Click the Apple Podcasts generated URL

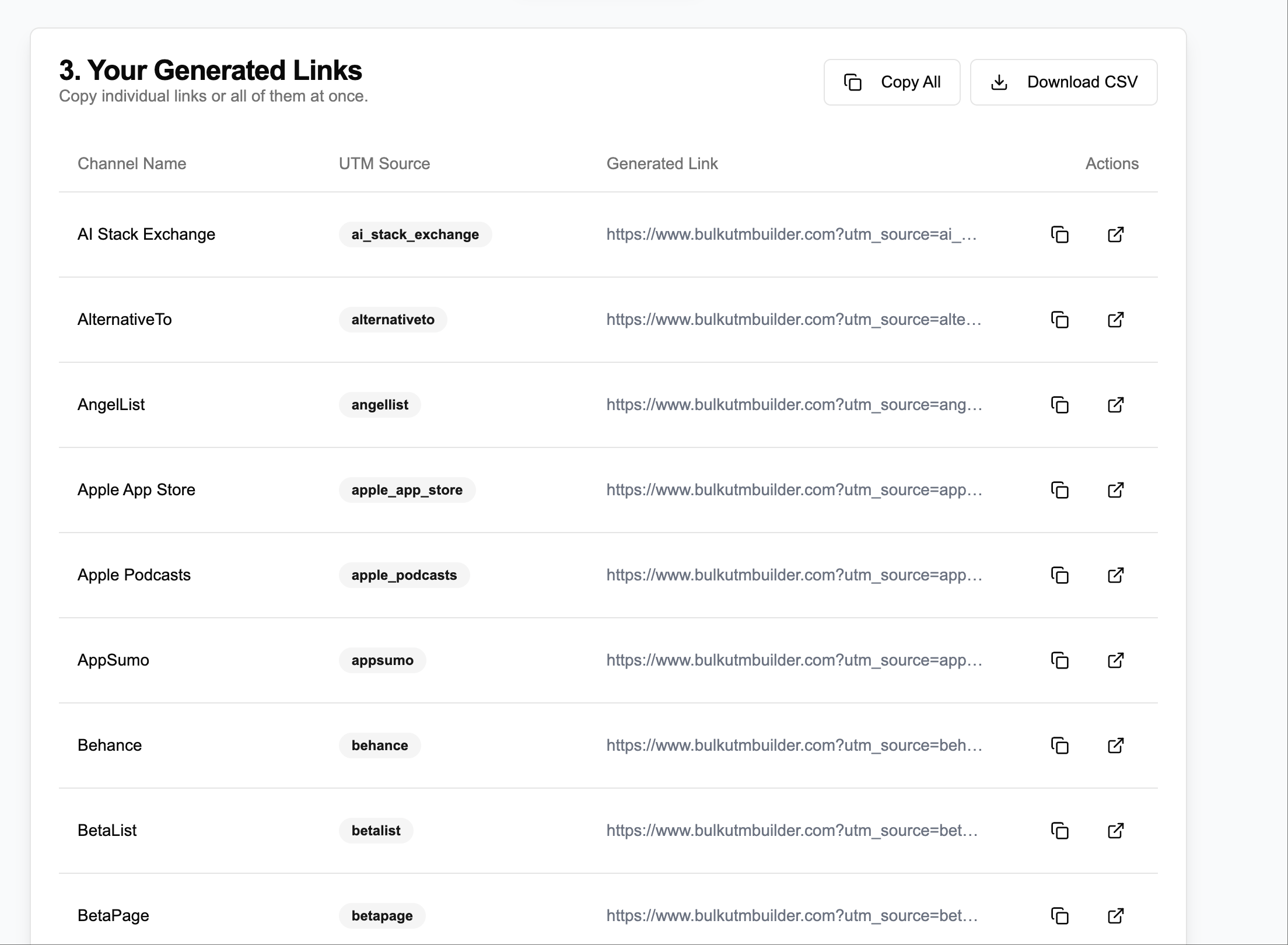(794, 575)
